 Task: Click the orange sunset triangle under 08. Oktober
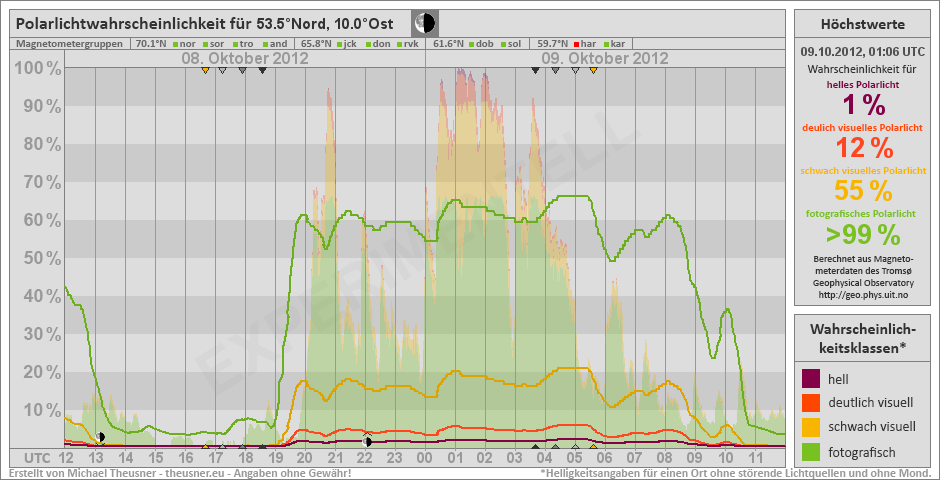205,70
